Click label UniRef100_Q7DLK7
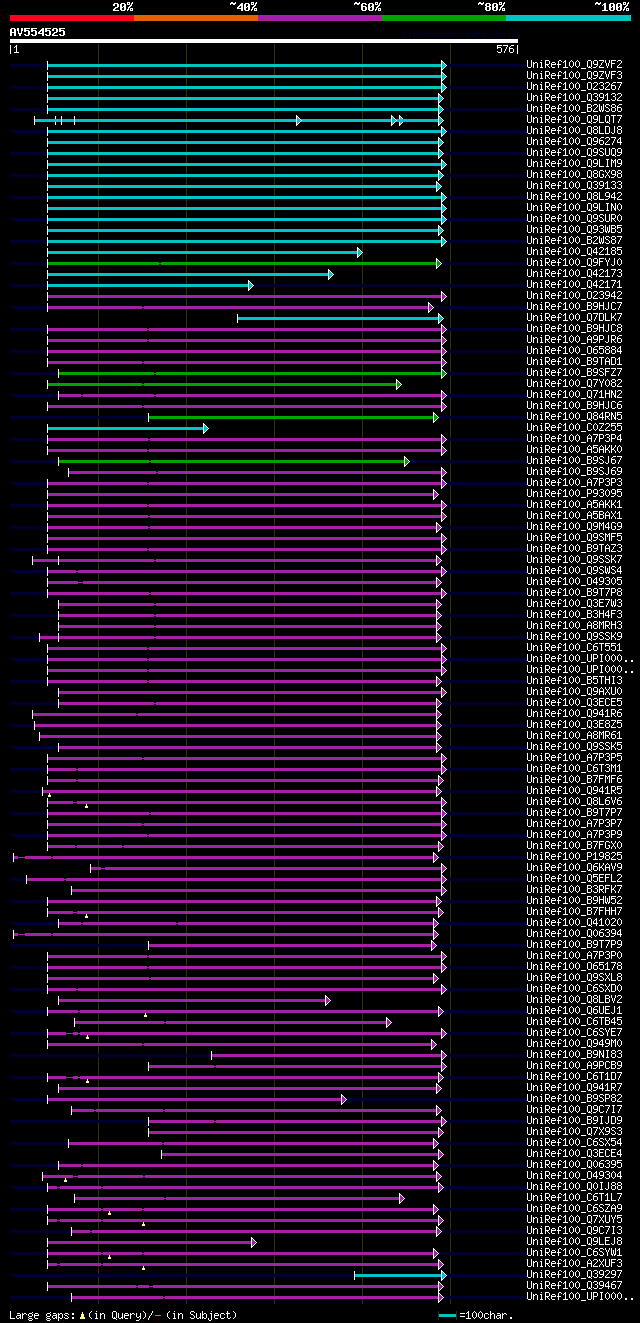Viewport: 640px width, 1323px height. (574, 318)
